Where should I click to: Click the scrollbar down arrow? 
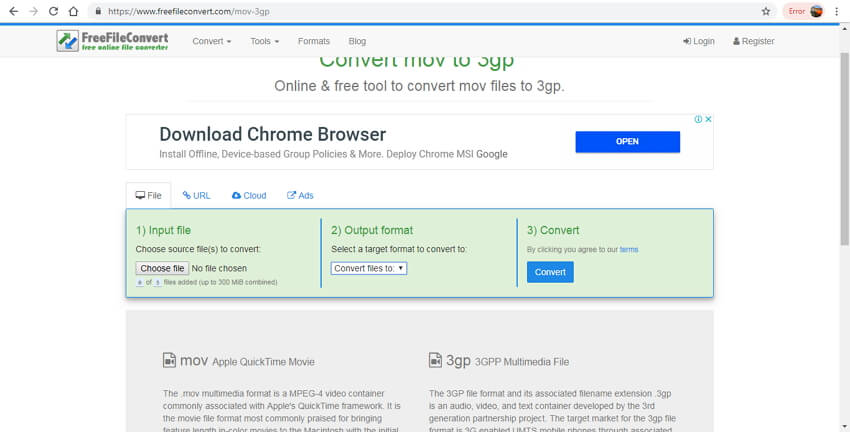(845, 428)
